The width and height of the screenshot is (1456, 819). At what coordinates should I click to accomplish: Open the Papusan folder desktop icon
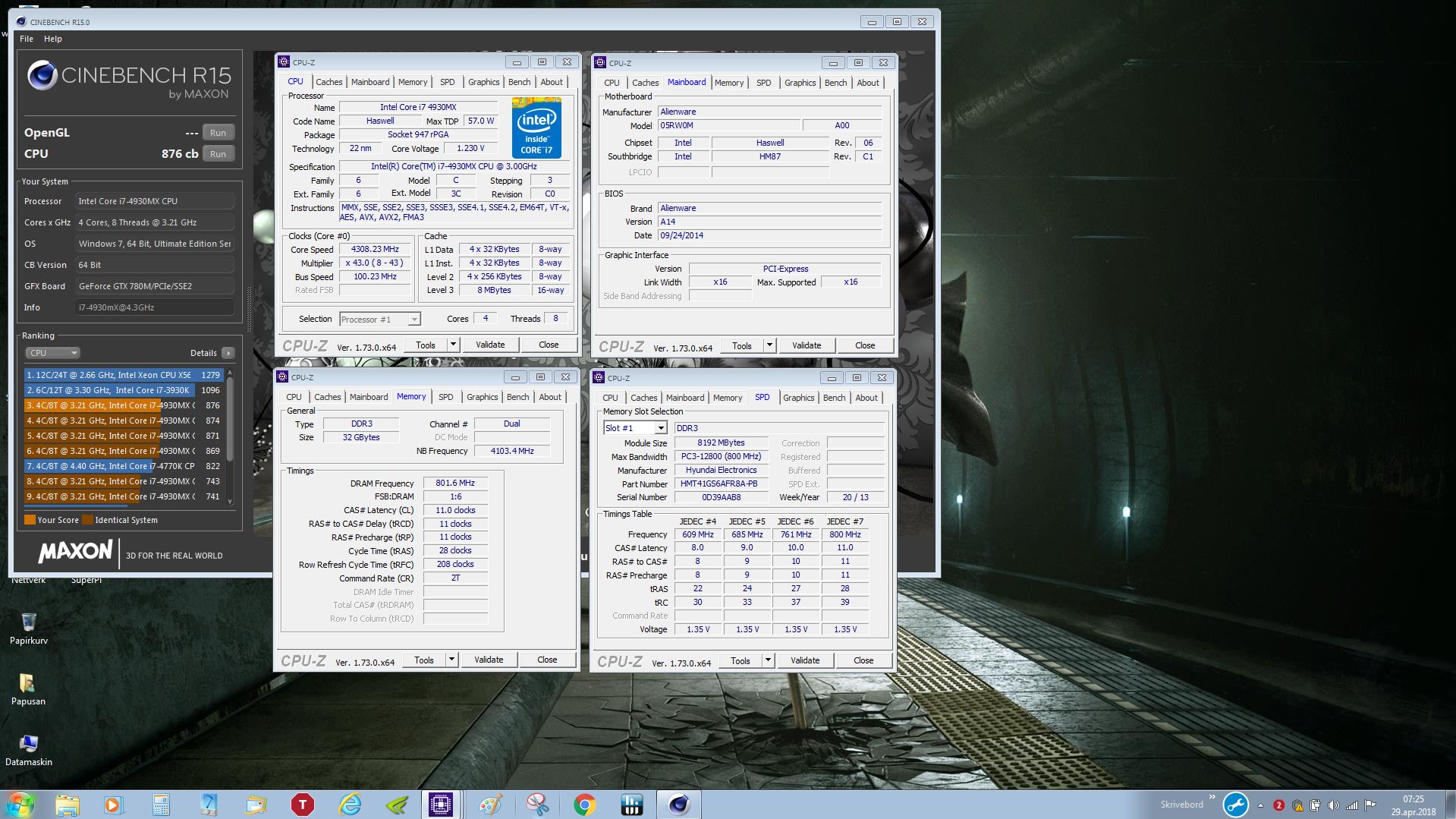[x=28, y=689]
